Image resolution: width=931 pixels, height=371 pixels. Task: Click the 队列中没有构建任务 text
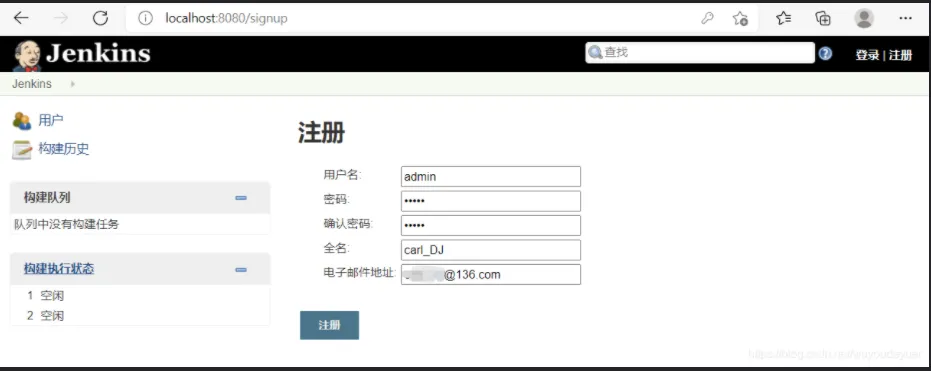click(x=66, y=224)
